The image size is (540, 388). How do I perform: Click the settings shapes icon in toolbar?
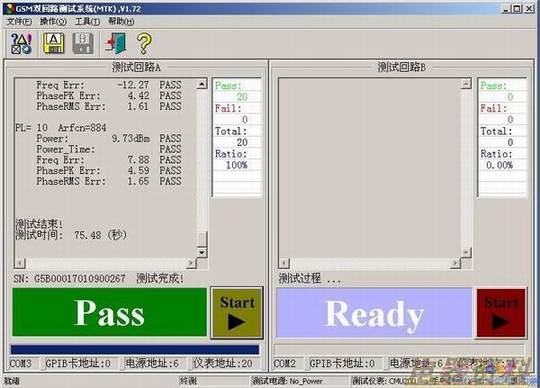coord(21,43)
